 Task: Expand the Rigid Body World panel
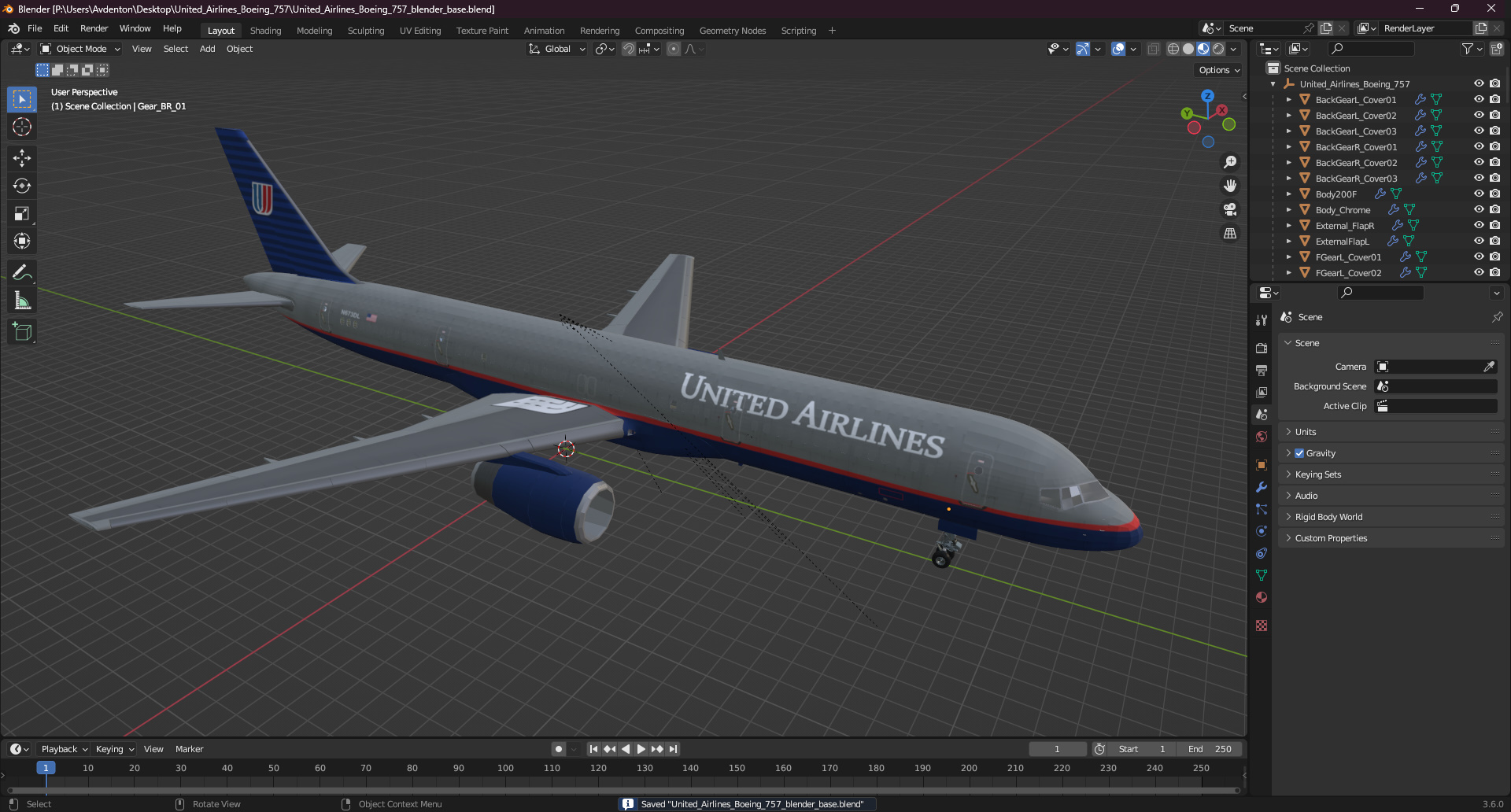click(x=1390, y=517)
